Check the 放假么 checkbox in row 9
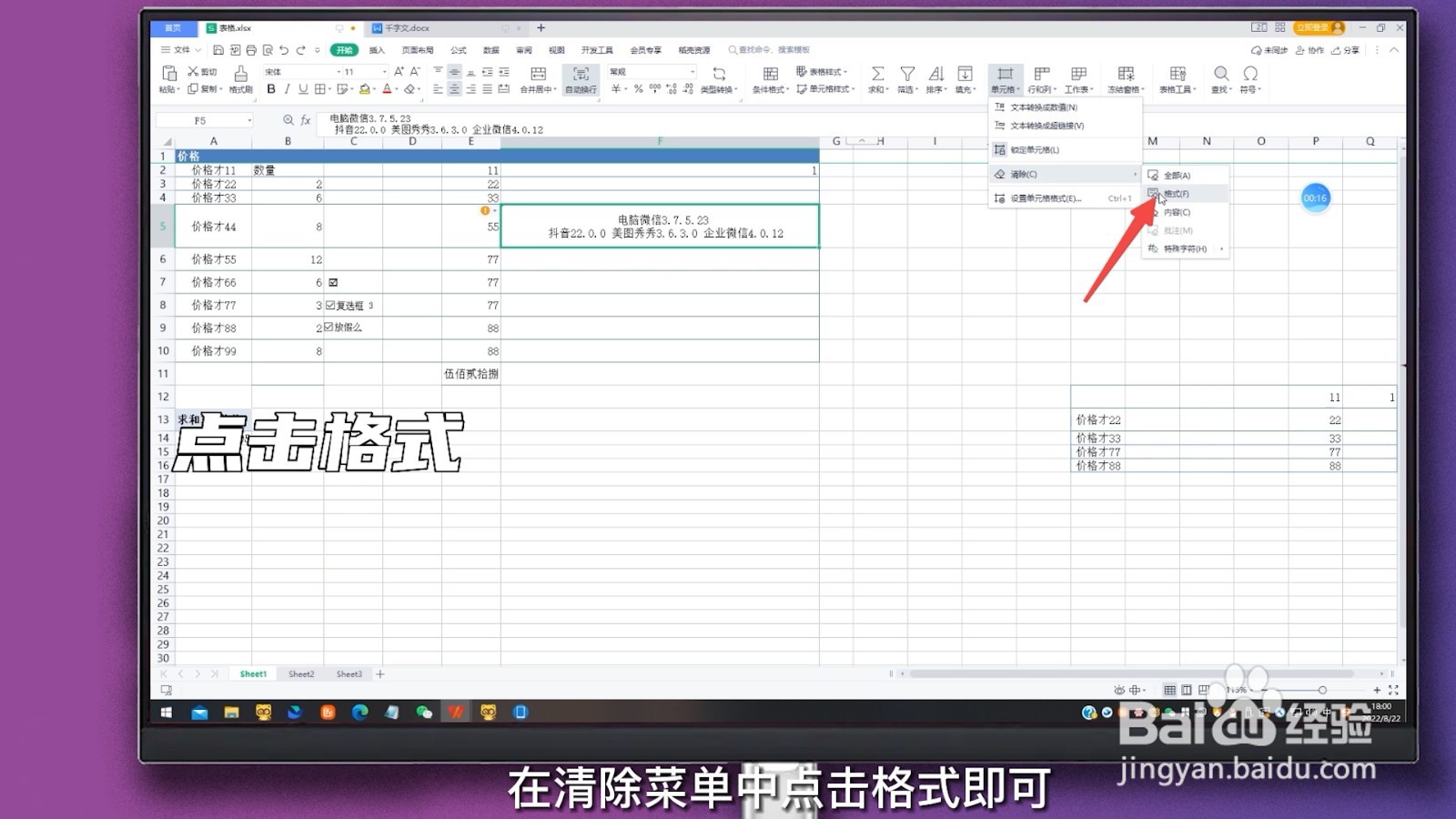This screenshot has width=1456, height=819. pos(328,328)
